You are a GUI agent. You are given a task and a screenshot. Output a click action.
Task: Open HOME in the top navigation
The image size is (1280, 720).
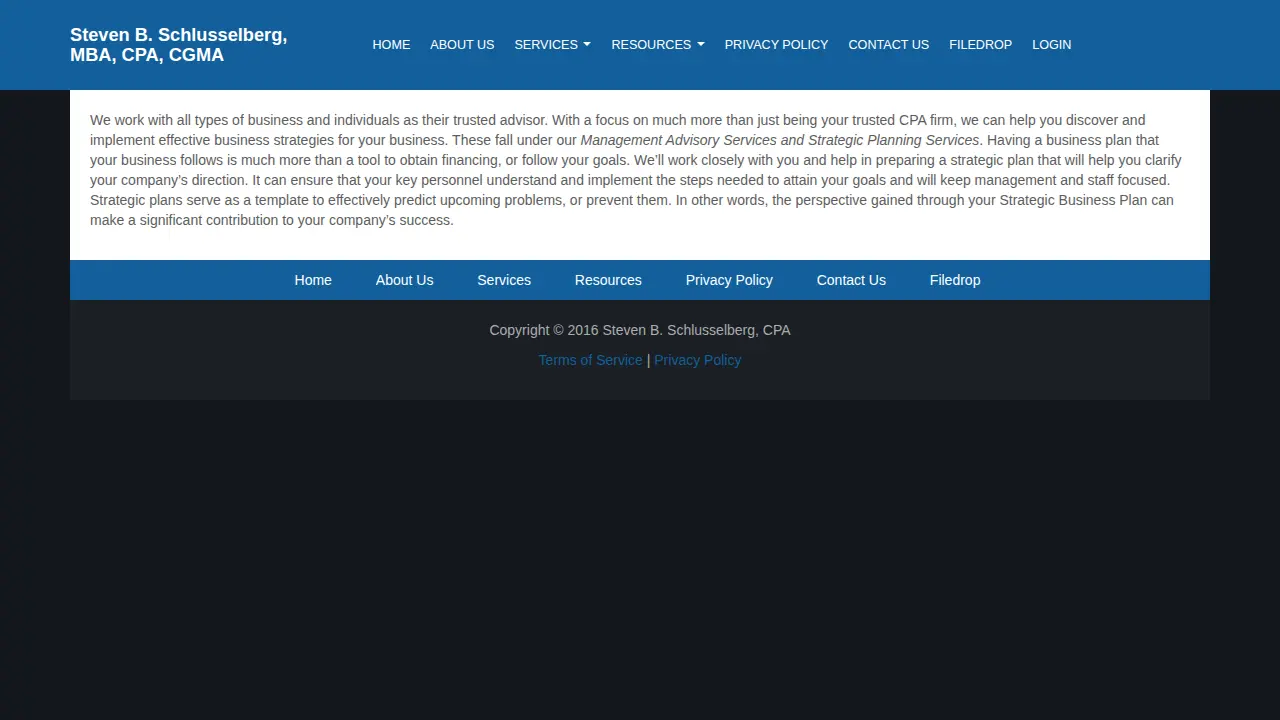click(391, 45)
